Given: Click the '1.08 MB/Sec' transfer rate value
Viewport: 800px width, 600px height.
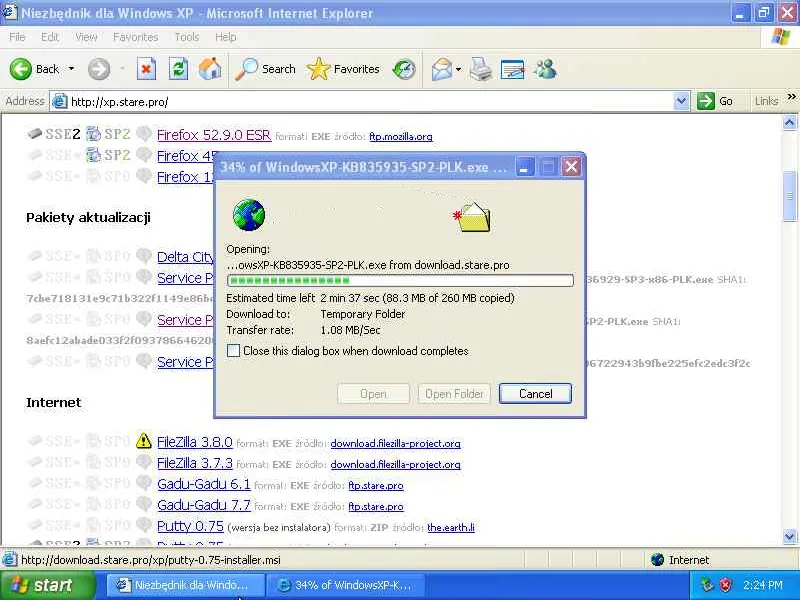Looking at the screenshot, I should [351, 330].
